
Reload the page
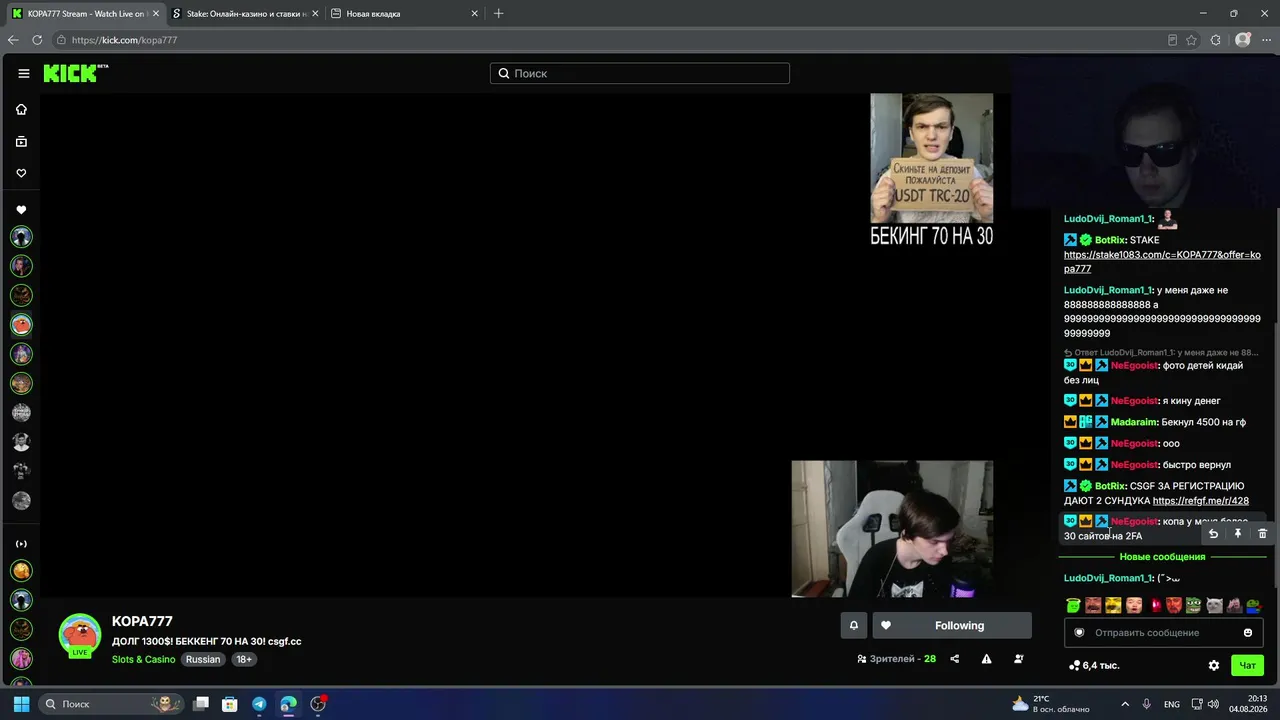[37, 40]
